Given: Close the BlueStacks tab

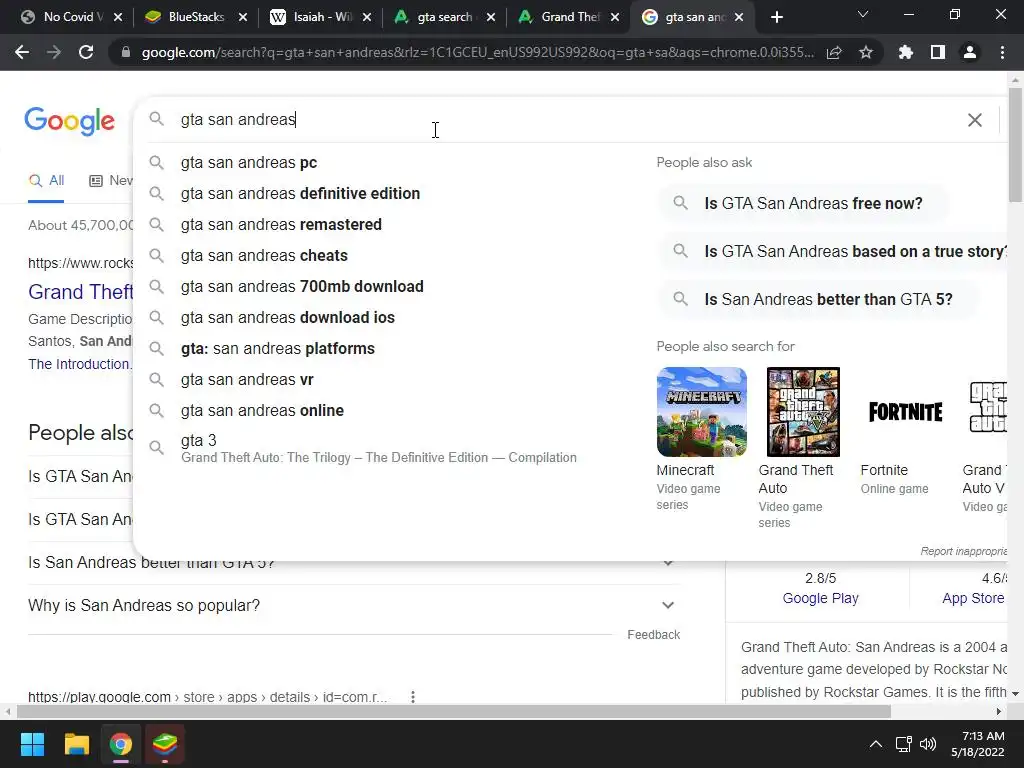Looking at the screenshot, I should pyautogui.click(x=242, y=18).
